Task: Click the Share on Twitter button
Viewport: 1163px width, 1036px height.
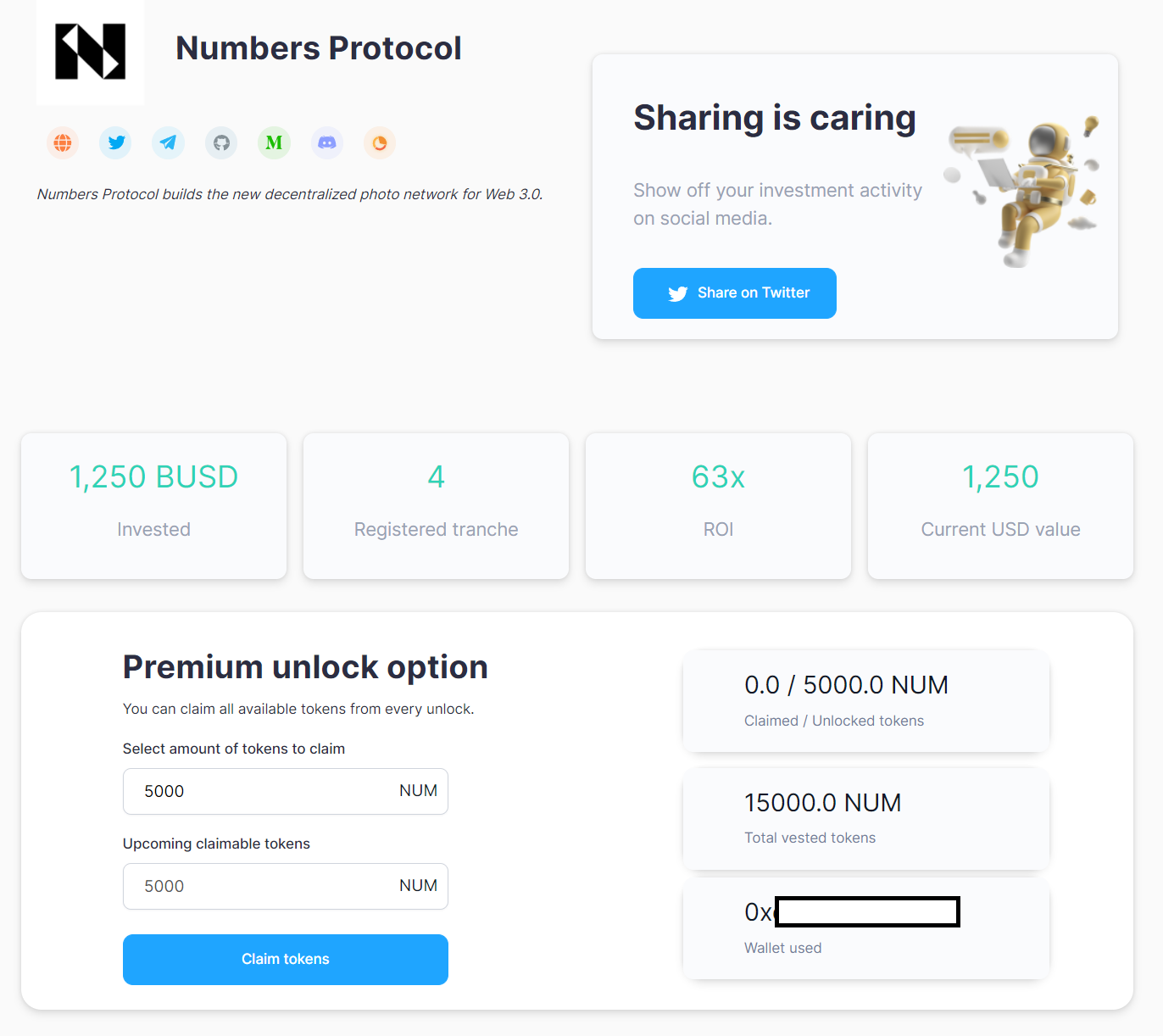Action: coord(734,293)
